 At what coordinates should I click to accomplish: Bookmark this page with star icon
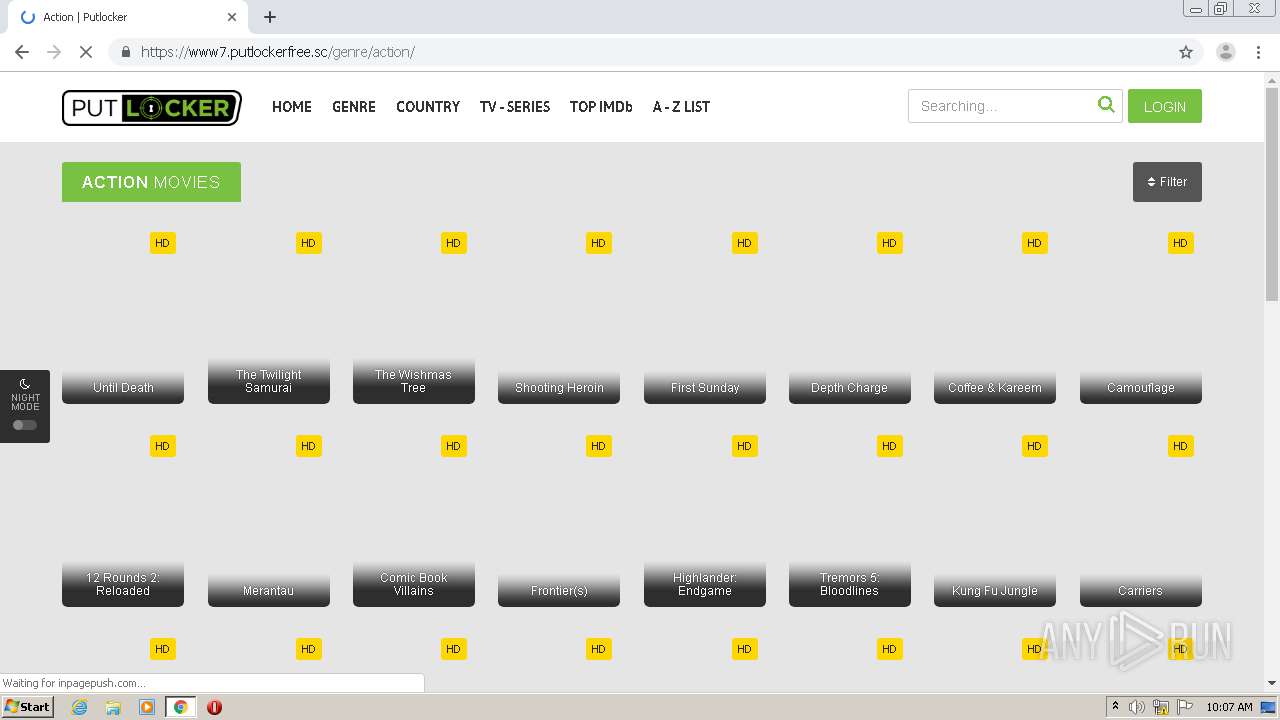(1186, 52)
